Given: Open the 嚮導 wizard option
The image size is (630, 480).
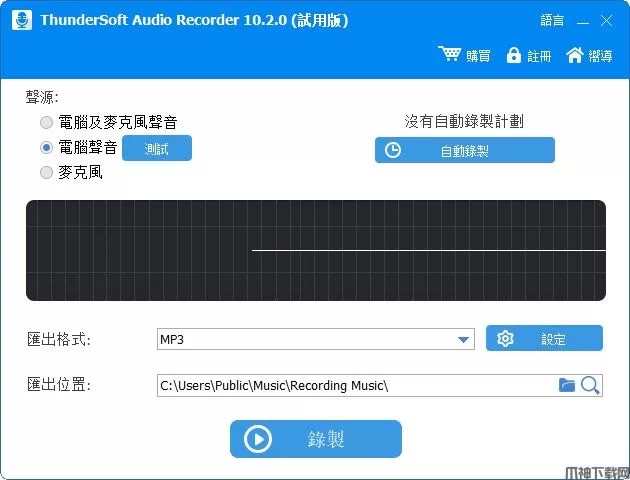Looking at the screenshot, I should (x=600, y=56).
